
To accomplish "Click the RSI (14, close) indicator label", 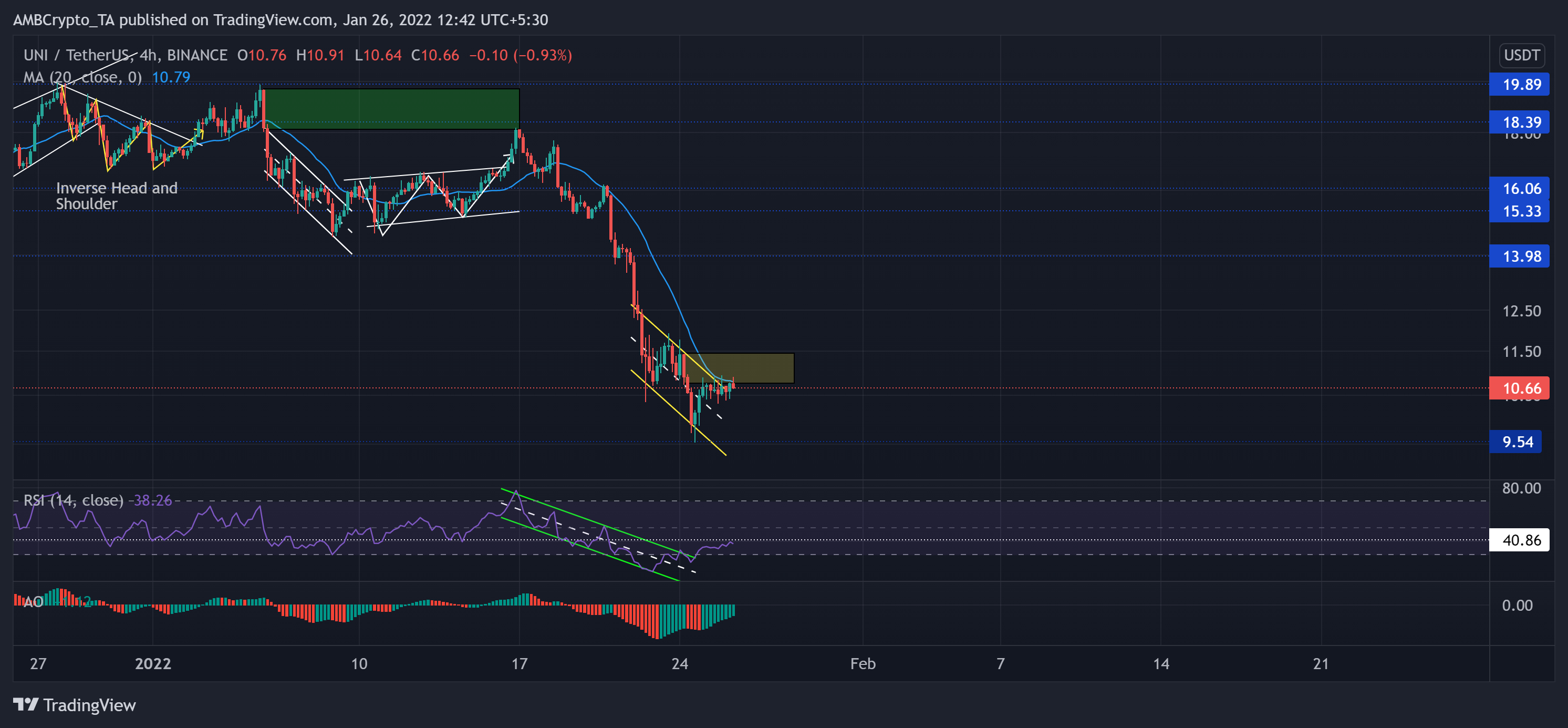I will pos(73,500).
